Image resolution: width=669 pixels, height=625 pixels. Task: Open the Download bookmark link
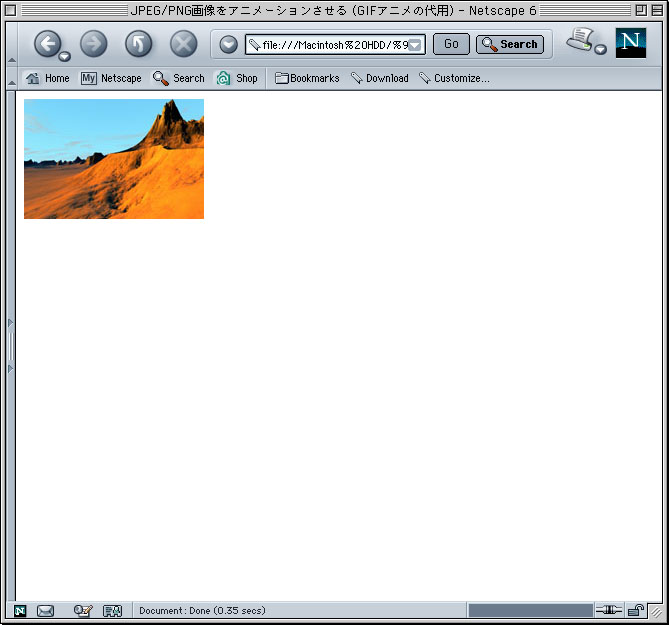pyautogui.click(x=380, y=78)
